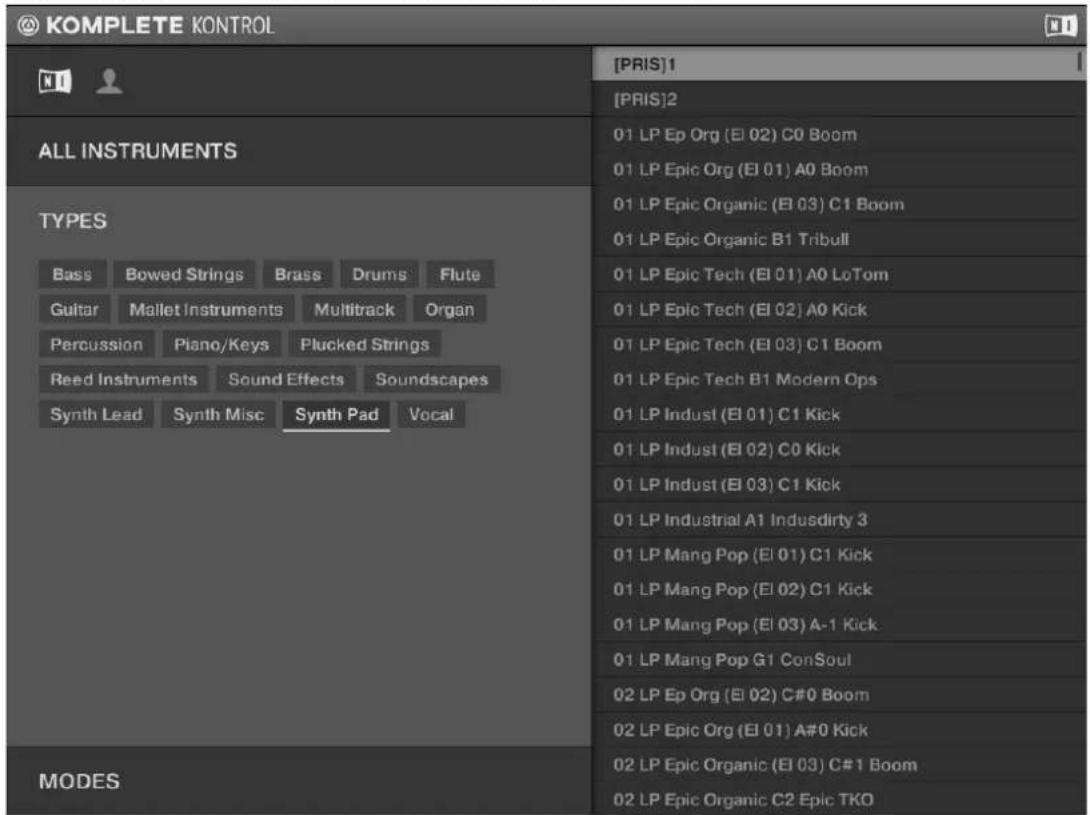Open 01 LP Mang Pop G1 ConSoul
1090x815 pixels.
[x=839, y=660]
